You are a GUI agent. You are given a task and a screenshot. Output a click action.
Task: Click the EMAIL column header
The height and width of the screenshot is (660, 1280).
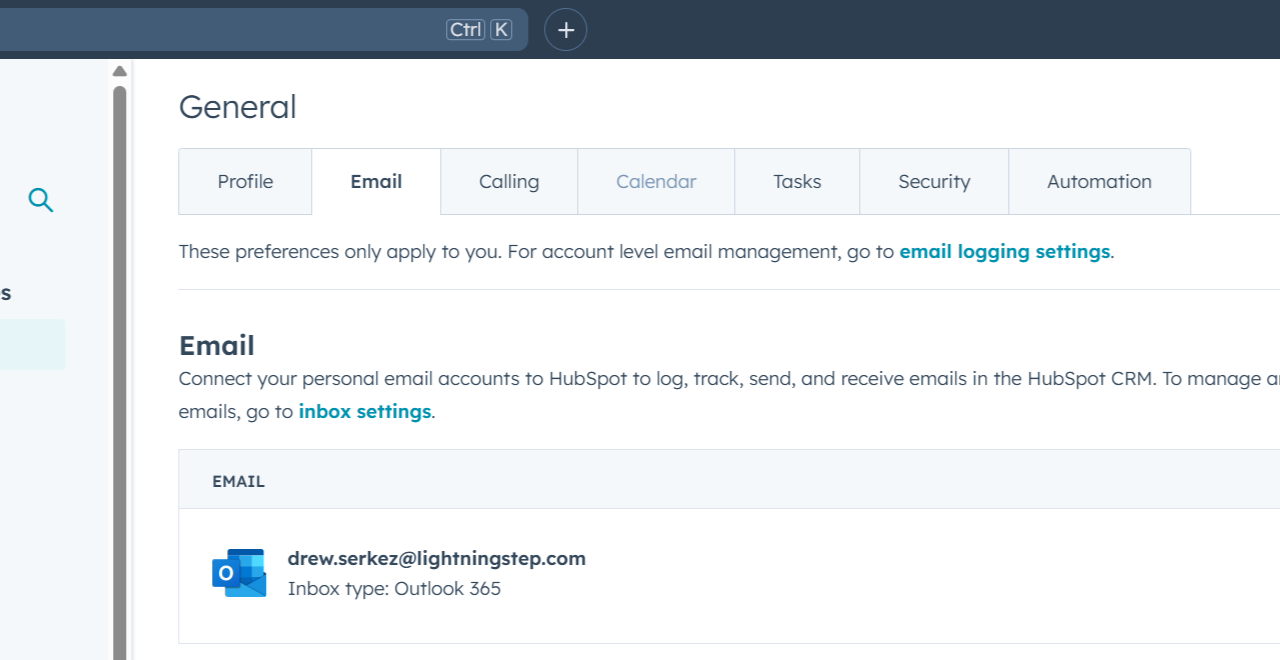pyautogui.click(x=238, y=481)
